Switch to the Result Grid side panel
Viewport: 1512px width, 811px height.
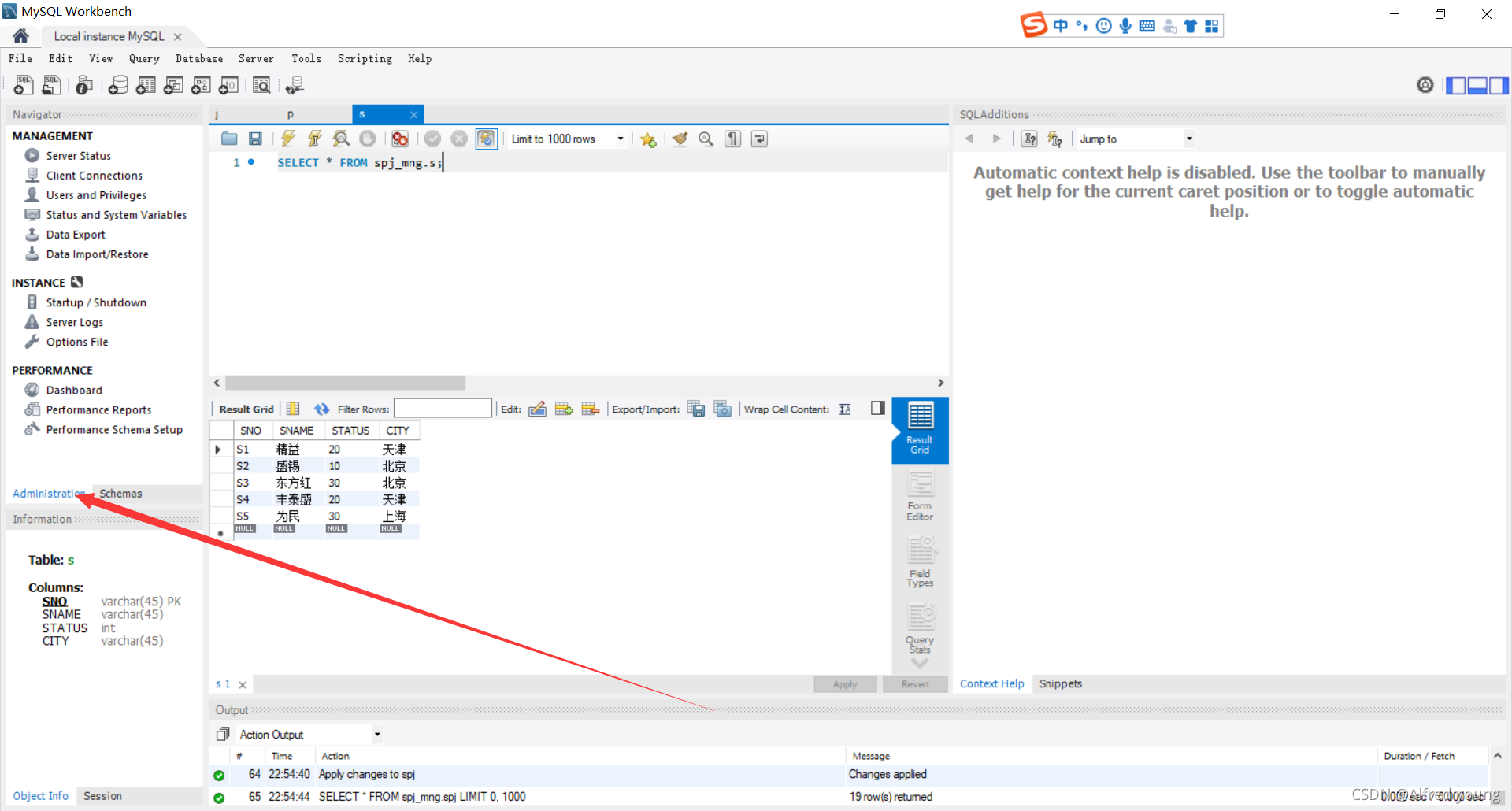[x=920, y=430]
